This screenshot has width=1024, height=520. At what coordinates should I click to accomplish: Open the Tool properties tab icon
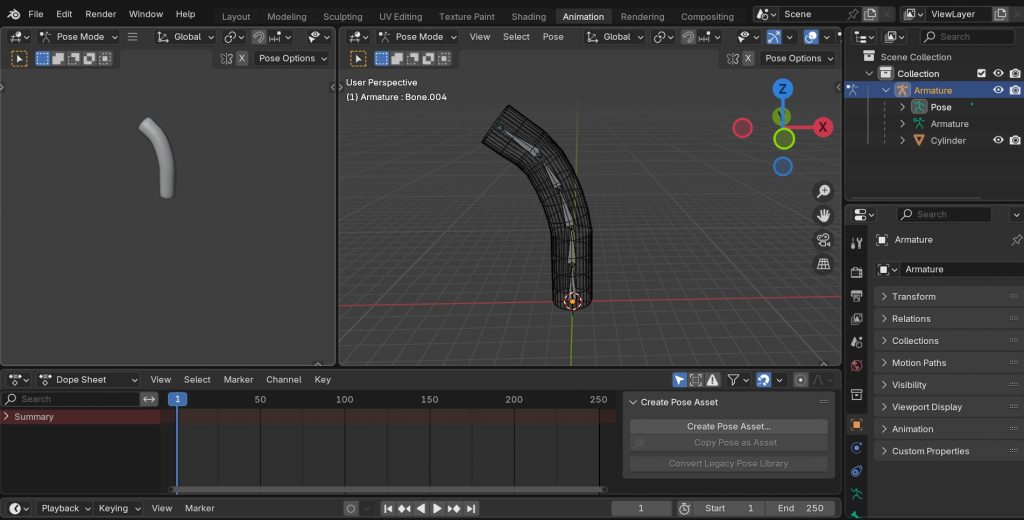[x=857, y=243]
